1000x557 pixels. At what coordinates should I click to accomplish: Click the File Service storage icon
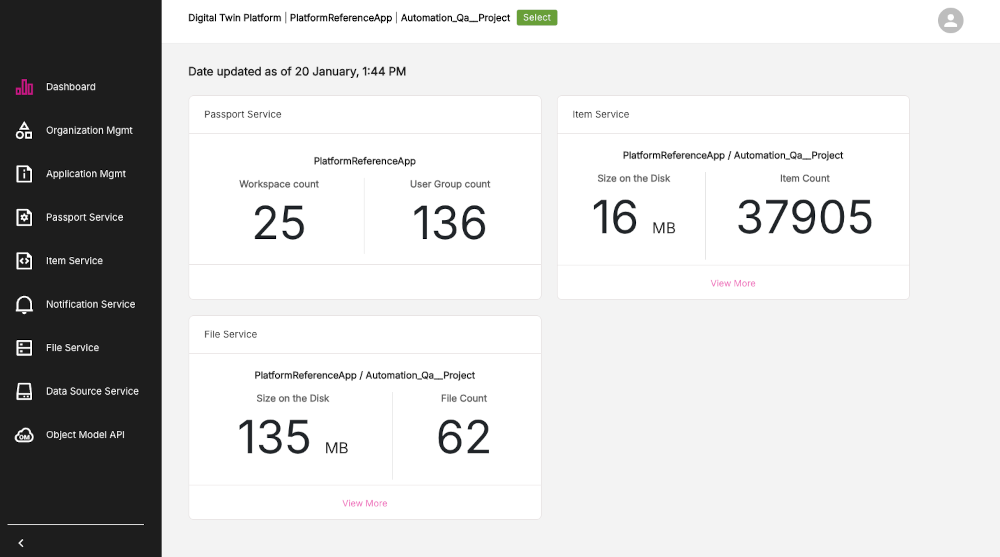[25, 348]
